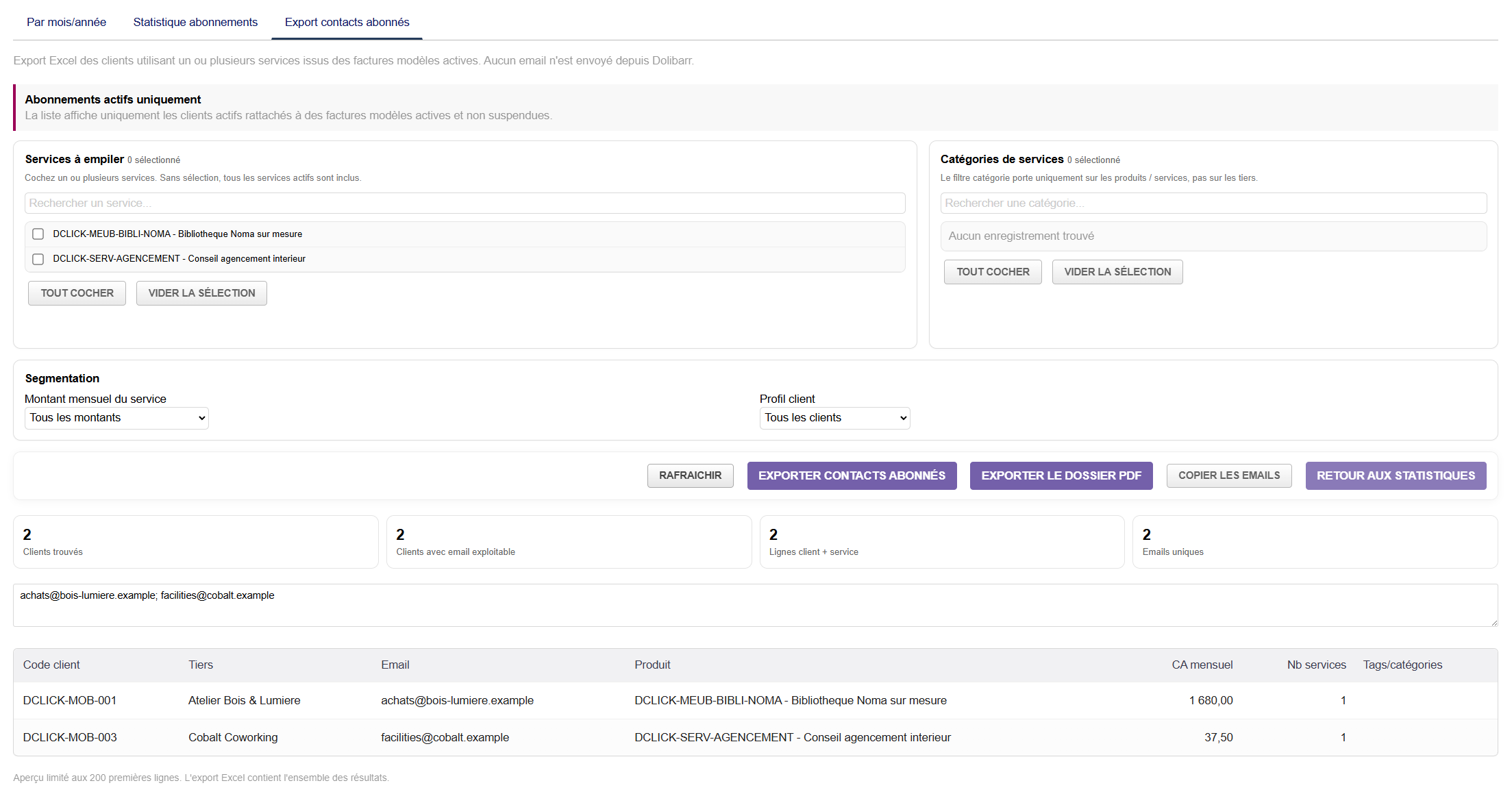The image size is (1512, 805).
Task: Click VIDER LA SÉLECTION under Services
Action: pos(201,293)
